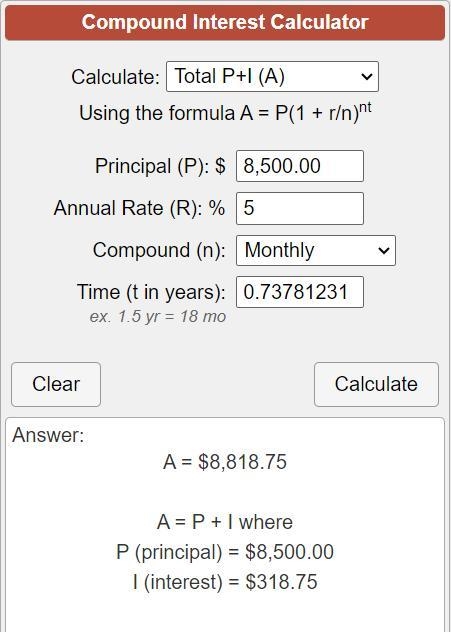Click the Compound Interest Calculator header bar

point(225,22)
